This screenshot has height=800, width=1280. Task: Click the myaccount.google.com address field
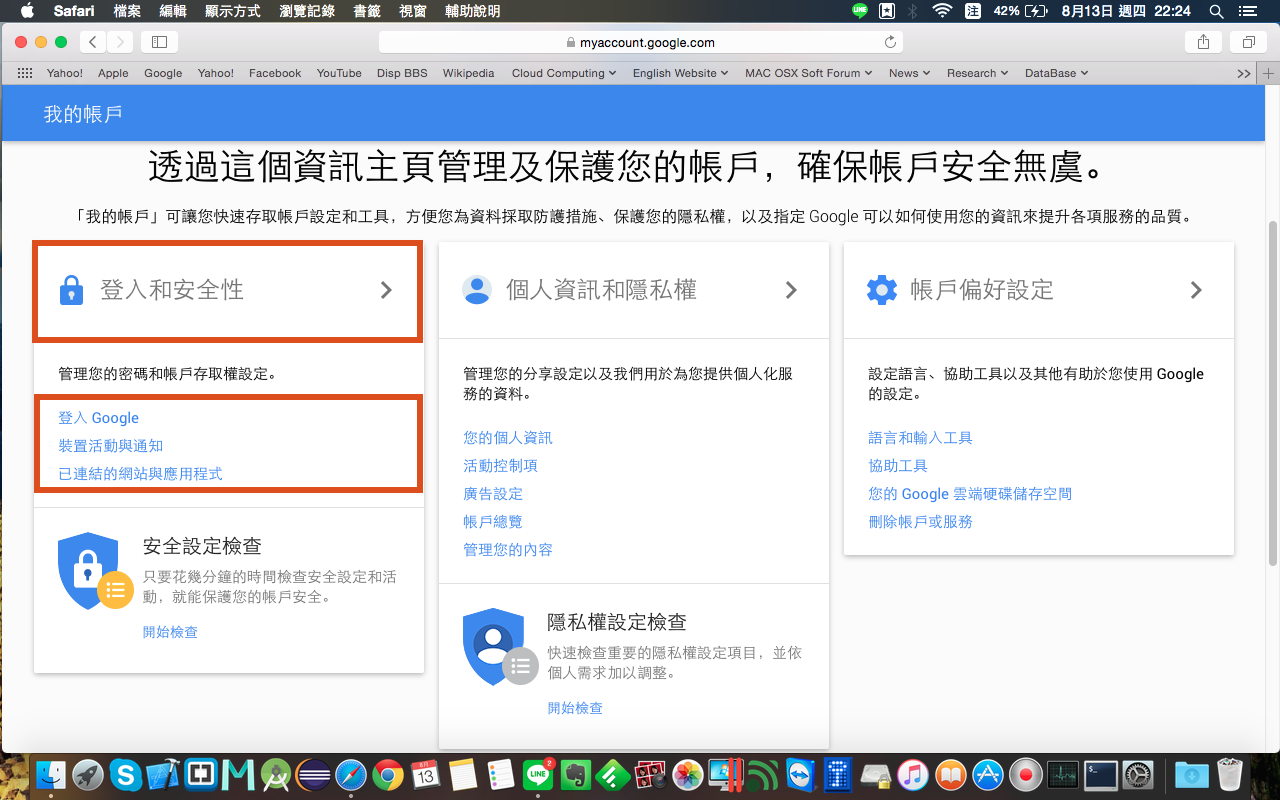point(641,42)
